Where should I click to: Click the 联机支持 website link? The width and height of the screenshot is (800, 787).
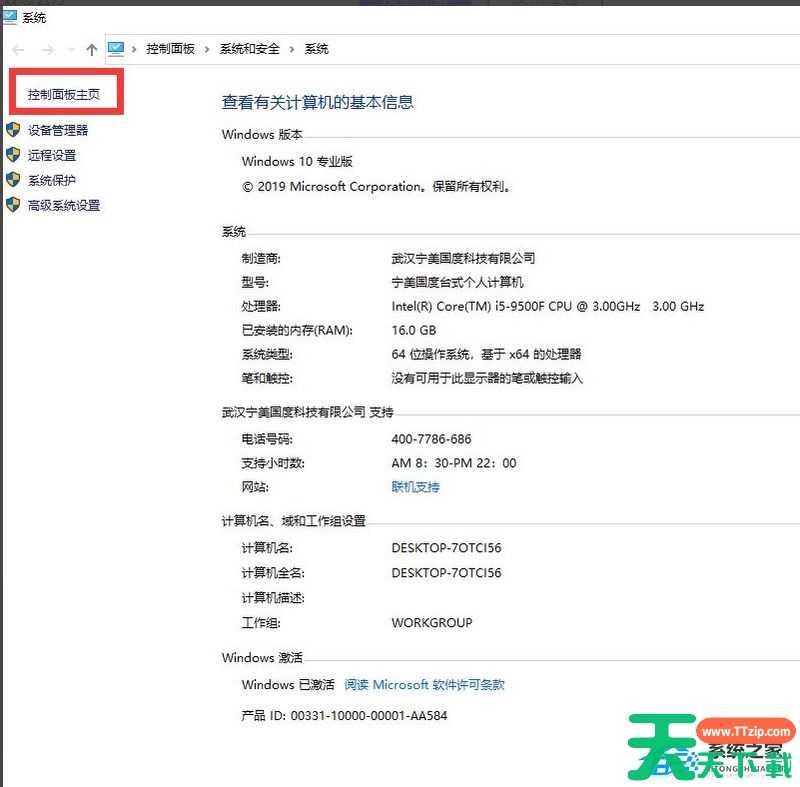[x=415, y=487]
